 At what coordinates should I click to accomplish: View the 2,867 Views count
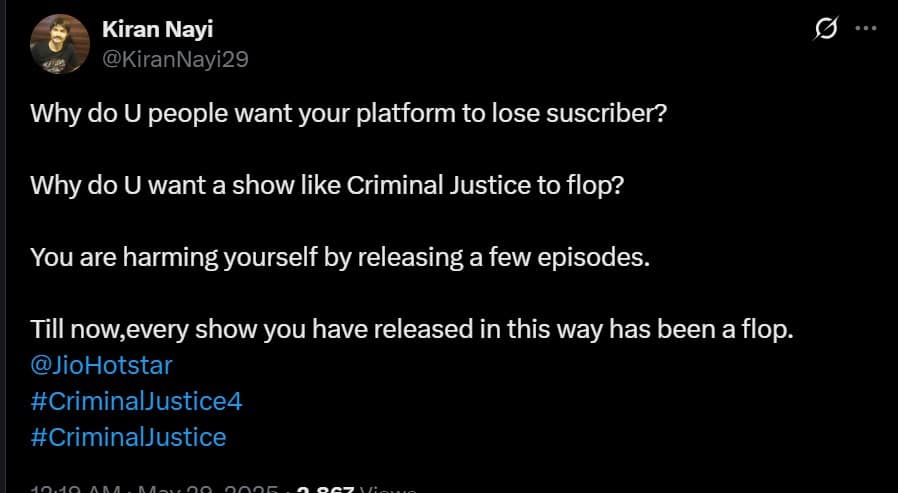(x=357, y=489)
